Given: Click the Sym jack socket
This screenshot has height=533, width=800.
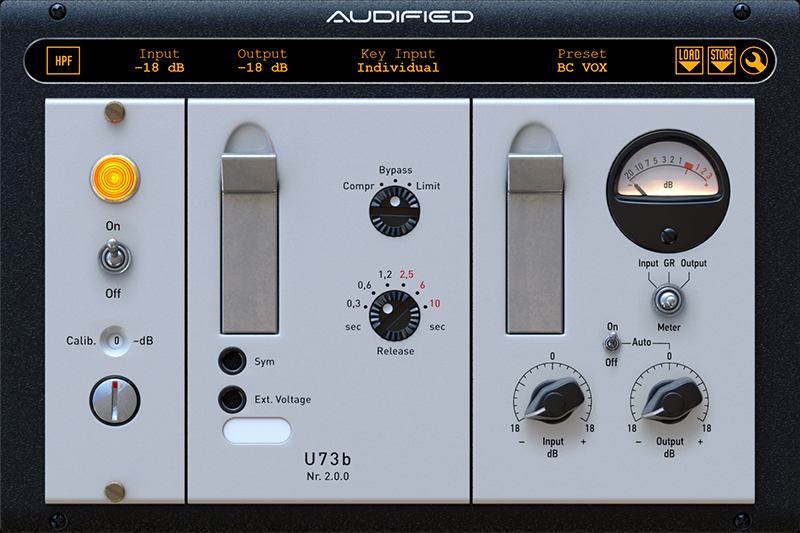Looking at the screenshot, I should click(232, 361).
